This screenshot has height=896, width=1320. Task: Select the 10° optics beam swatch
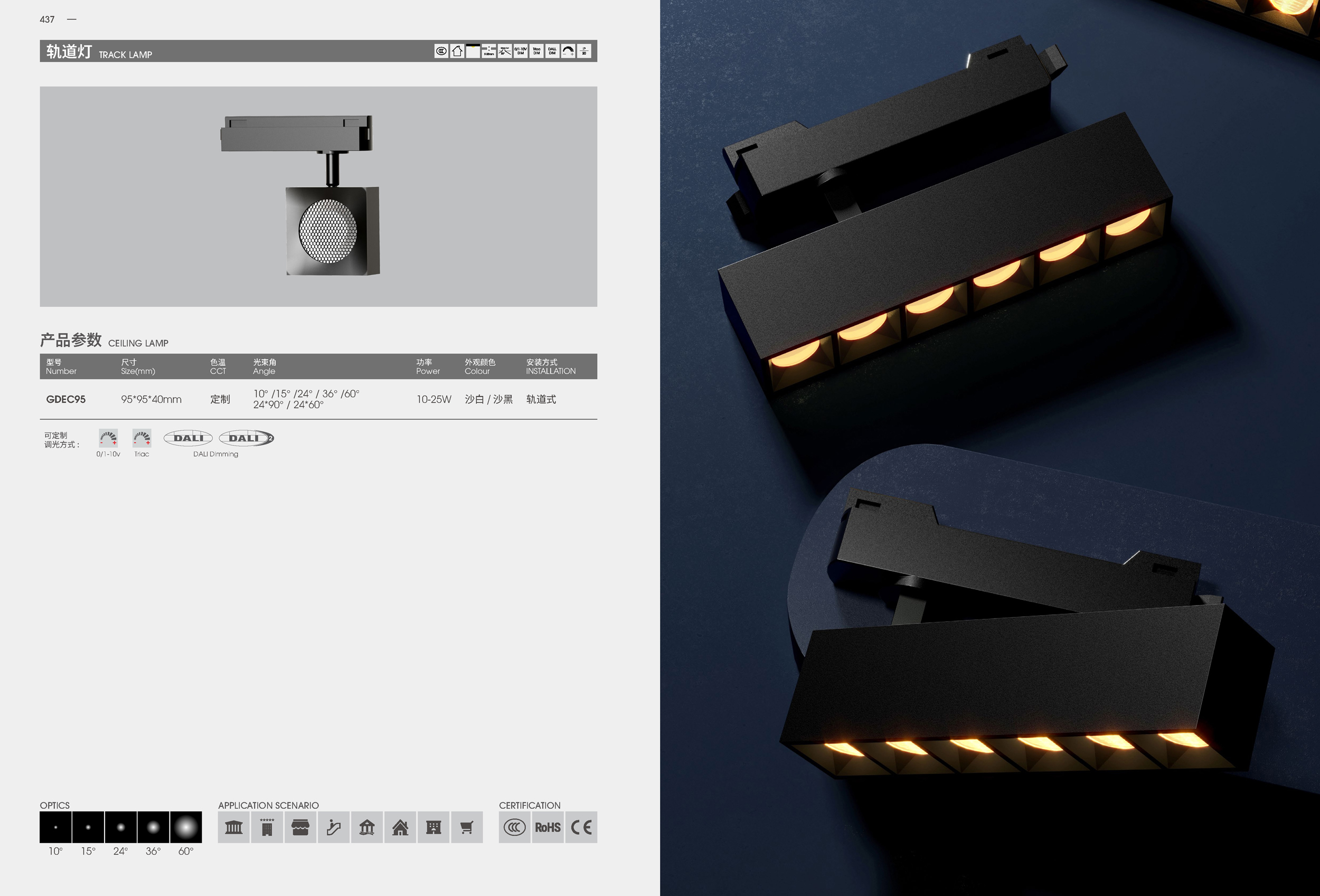tap(55, 827)
